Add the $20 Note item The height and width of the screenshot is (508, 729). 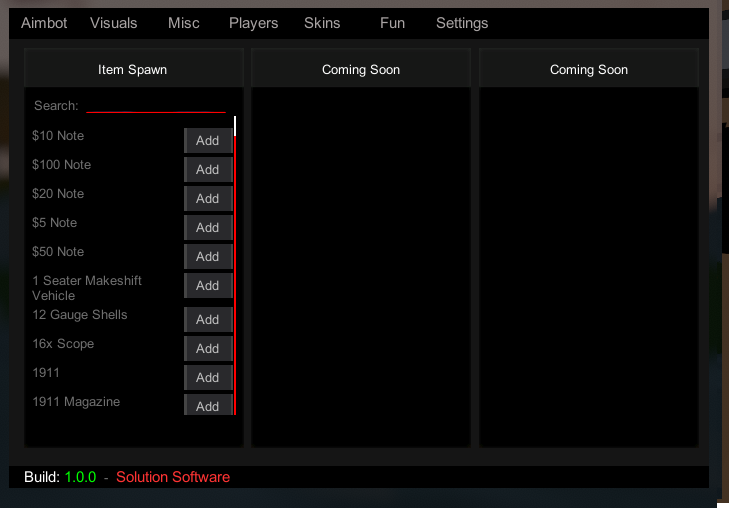click(x=208, y=198)
